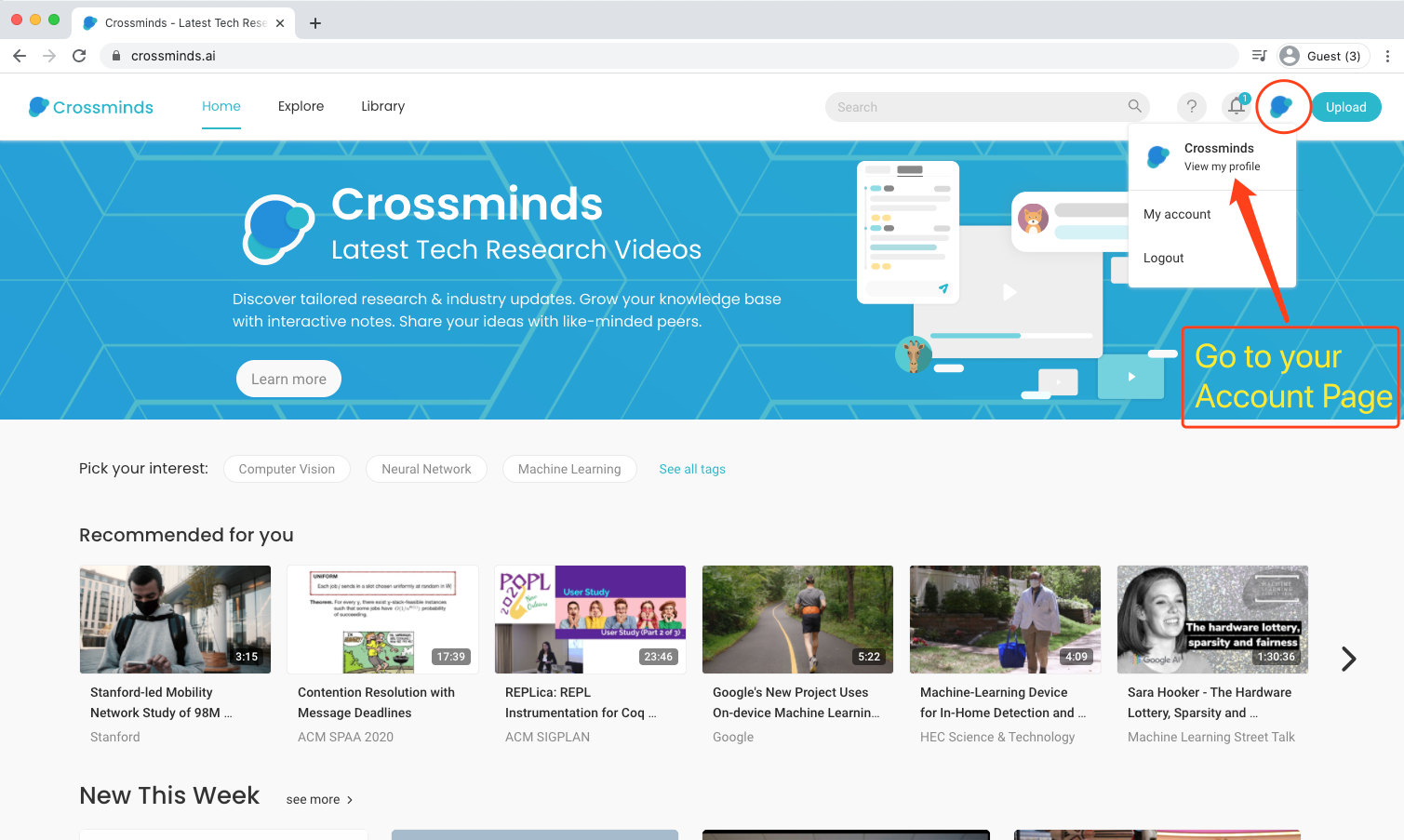Viewport: 1404px width, 840px height.
Task: Click title REPLica: REPL Instrumentation for Coq
Action: tap(581, 702)
